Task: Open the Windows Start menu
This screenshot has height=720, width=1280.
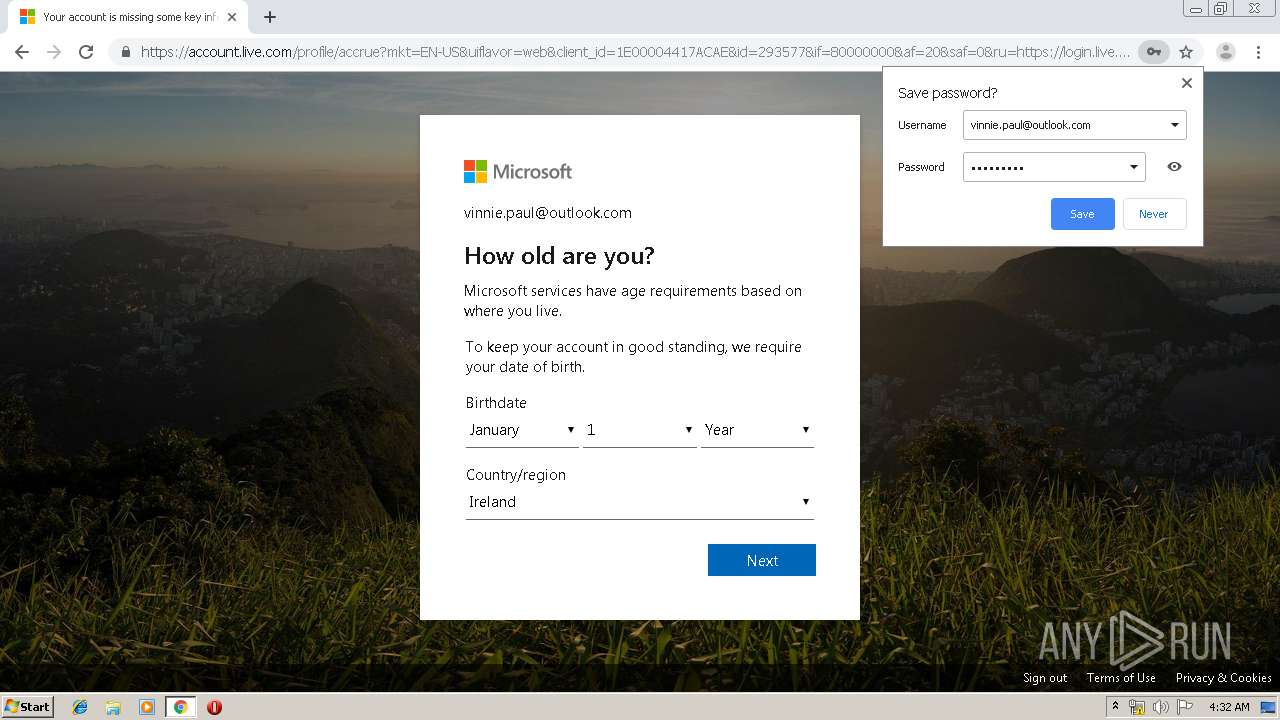Action: 28,707
